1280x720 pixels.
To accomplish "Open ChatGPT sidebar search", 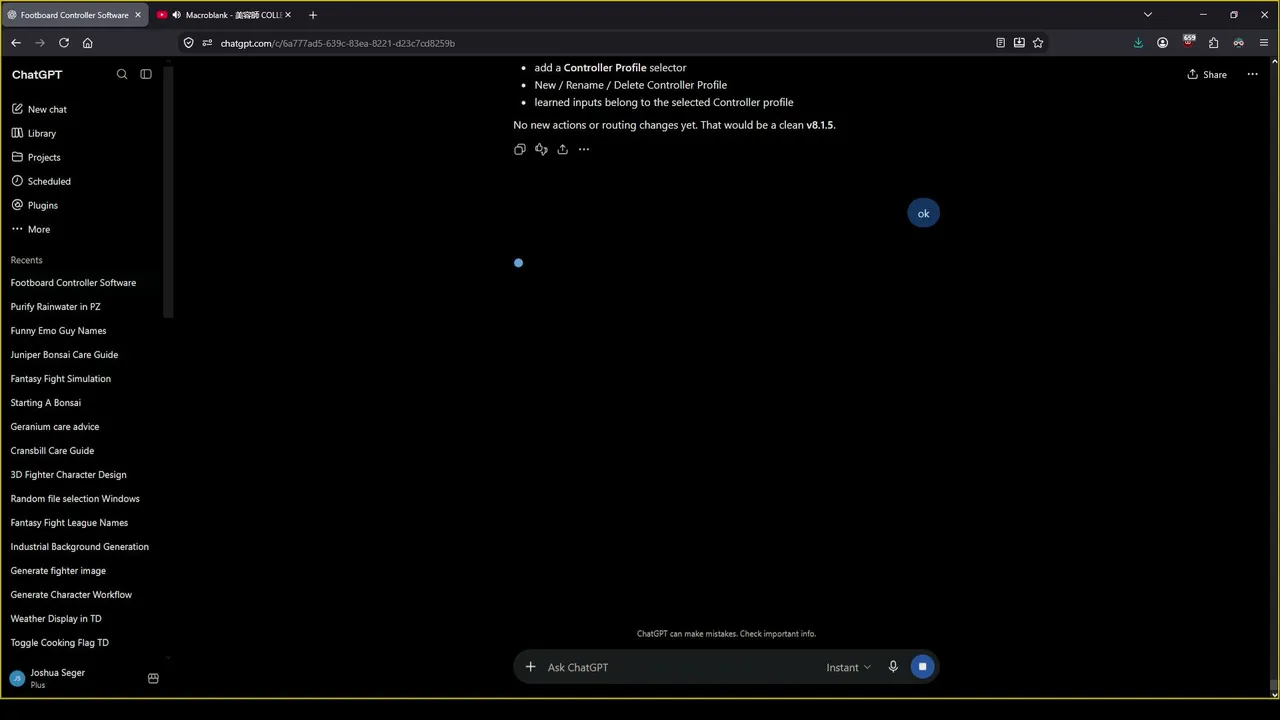I will click(122, 74).
